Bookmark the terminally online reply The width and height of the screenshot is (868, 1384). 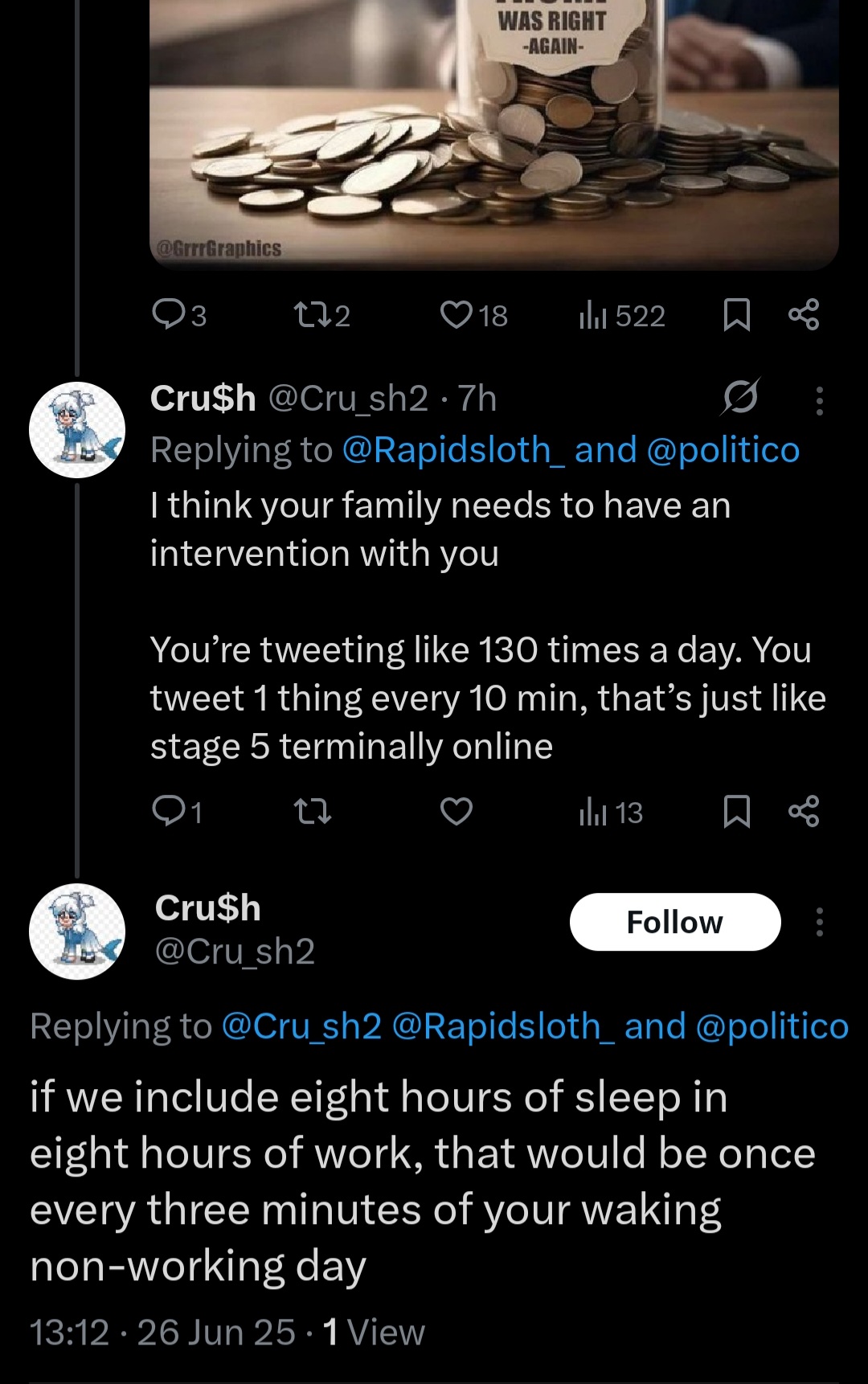(737, 812)
